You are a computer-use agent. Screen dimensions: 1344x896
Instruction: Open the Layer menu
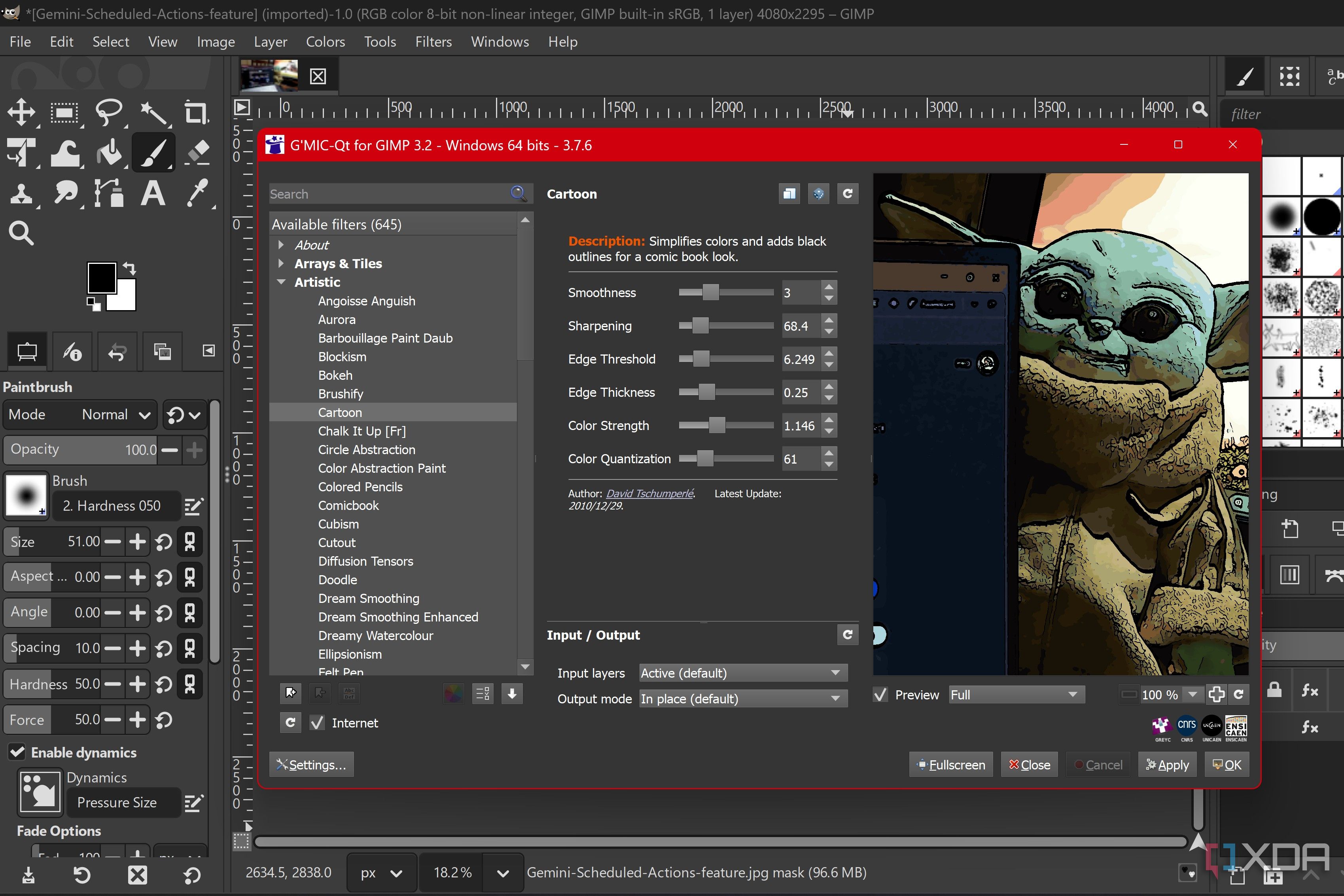270,42
